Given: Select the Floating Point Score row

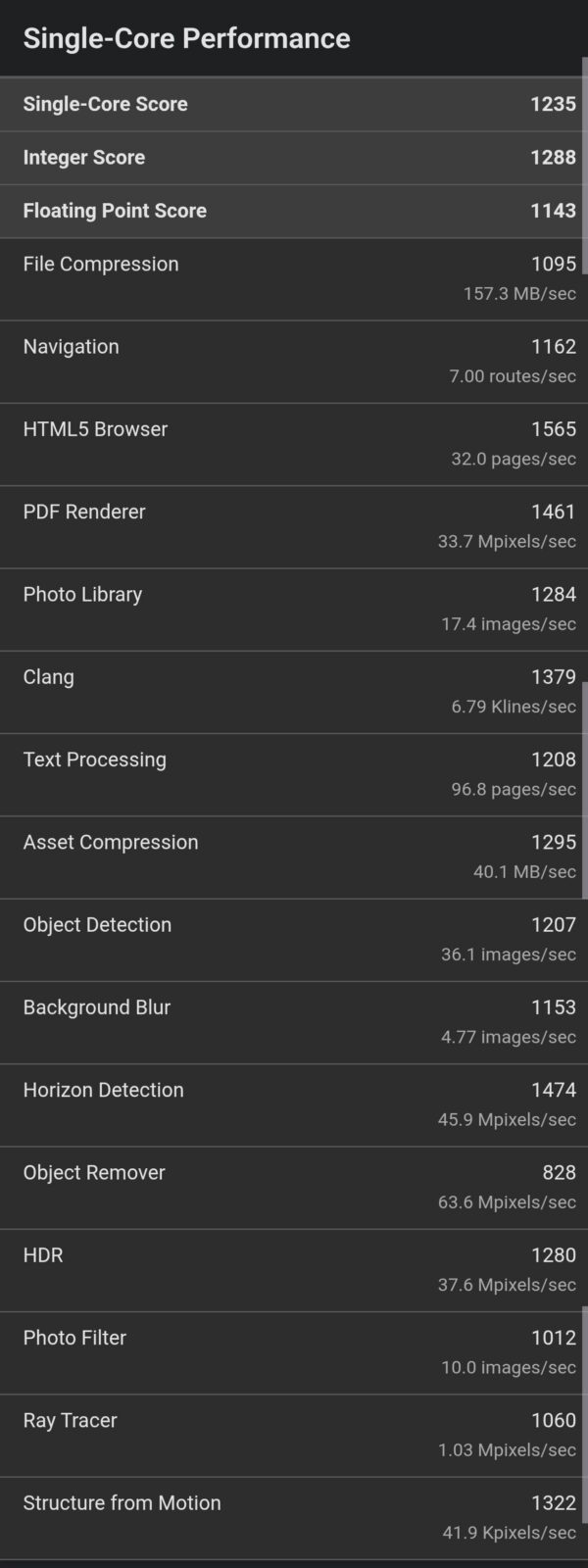Looking at the screenshot, I should 294,211.
